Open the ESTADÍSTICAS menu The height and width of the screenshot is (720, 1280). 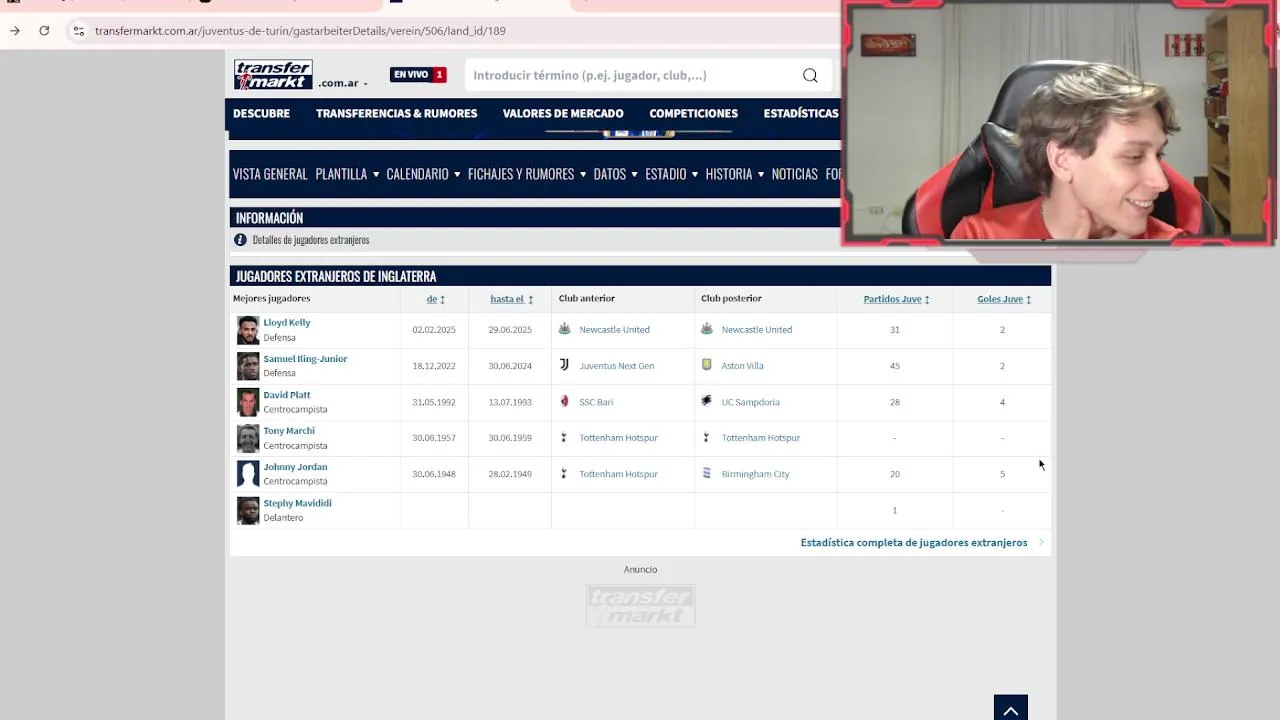[x=801, y=113]
